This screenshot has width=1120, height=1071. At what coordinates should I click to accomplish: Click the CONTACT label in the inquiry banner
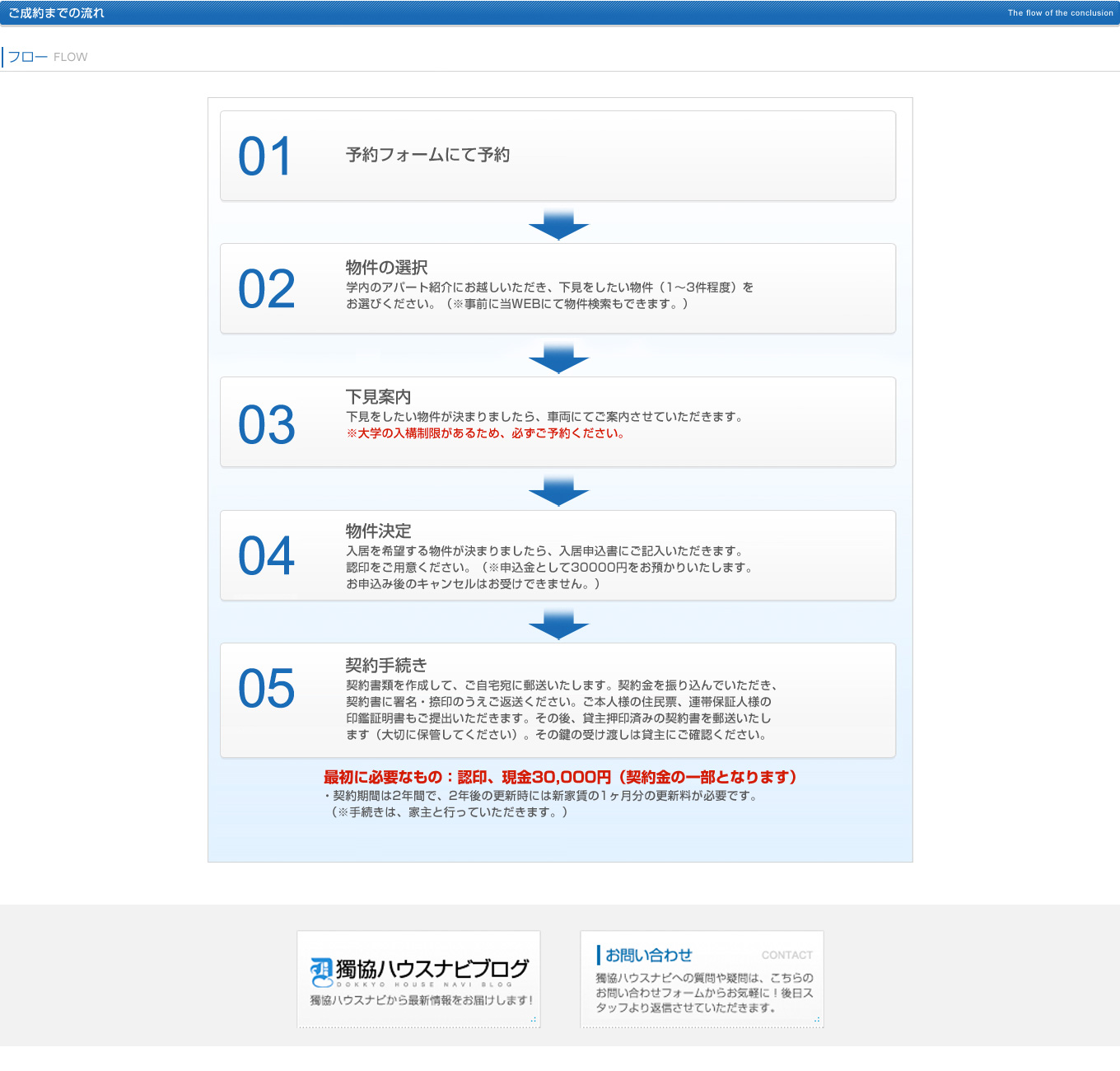(x=787, y=955)
